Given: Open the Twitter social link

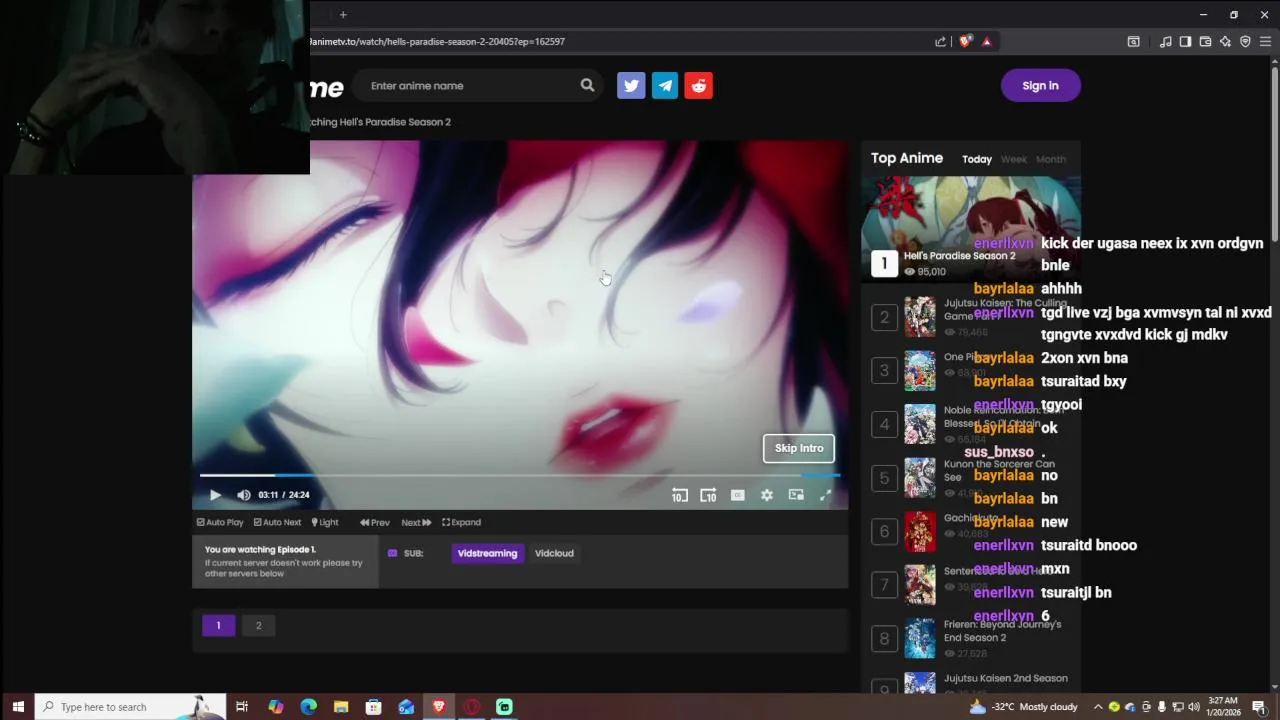Looking at the screenshot, I should [631, 85].
